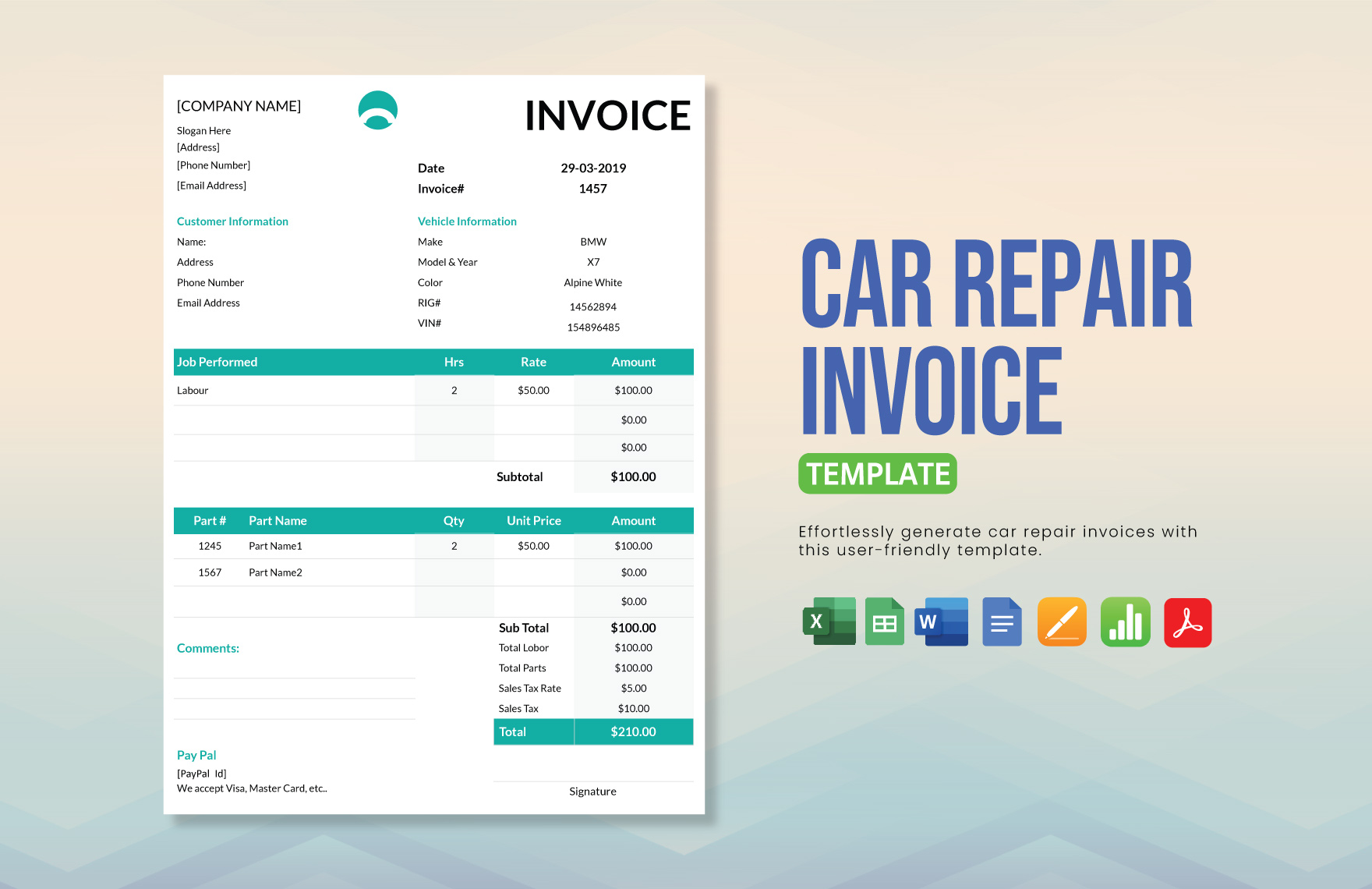This screenshot has height=889, width=1372.
Task: Click the Part Name column header
Action: pos(278,521)
